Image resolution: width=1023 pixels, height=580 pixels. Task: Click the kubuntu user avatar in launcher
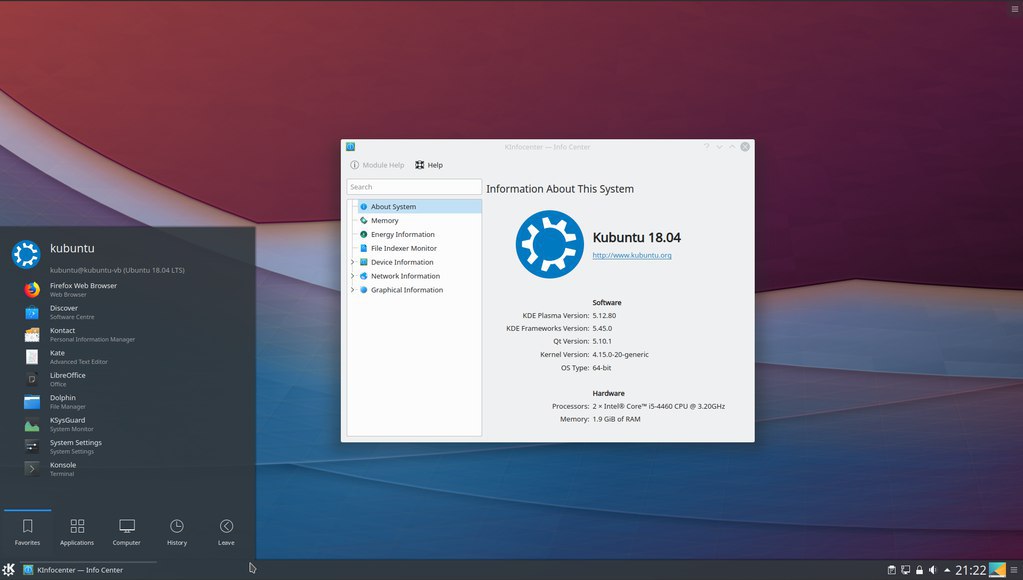pos(26,254)
